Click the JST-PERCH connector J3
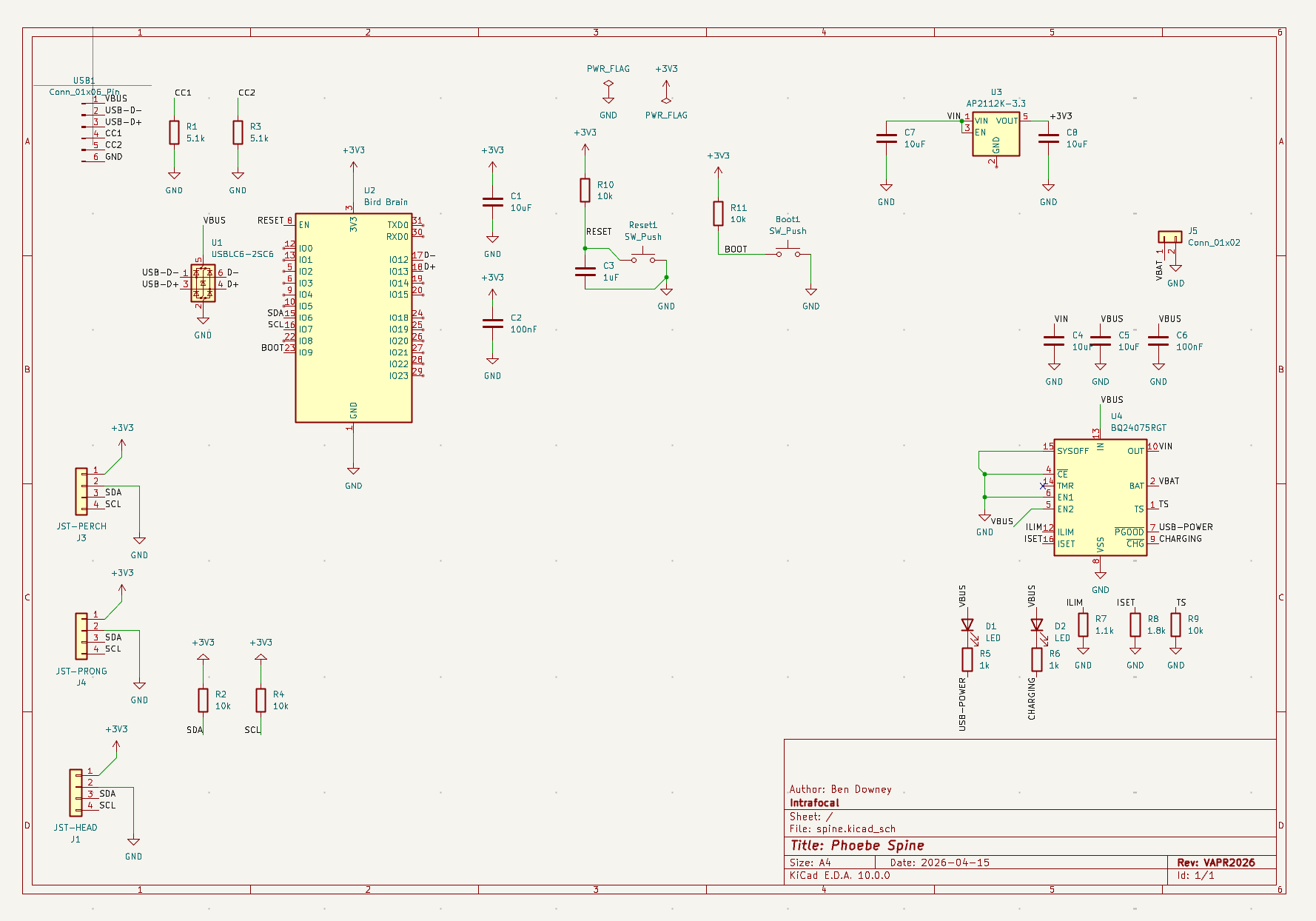Screen dimensions: 1316x921 coord(81,491)
